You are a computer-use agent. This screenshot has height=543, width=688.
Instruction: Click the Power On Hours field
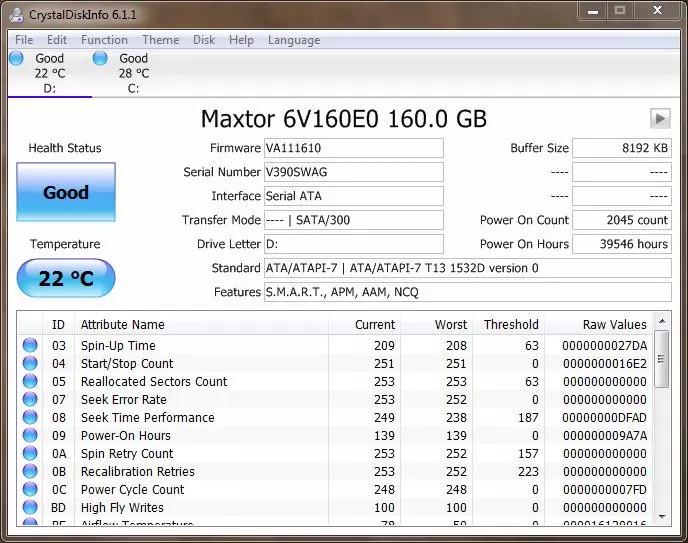click(x=622, y=244)
